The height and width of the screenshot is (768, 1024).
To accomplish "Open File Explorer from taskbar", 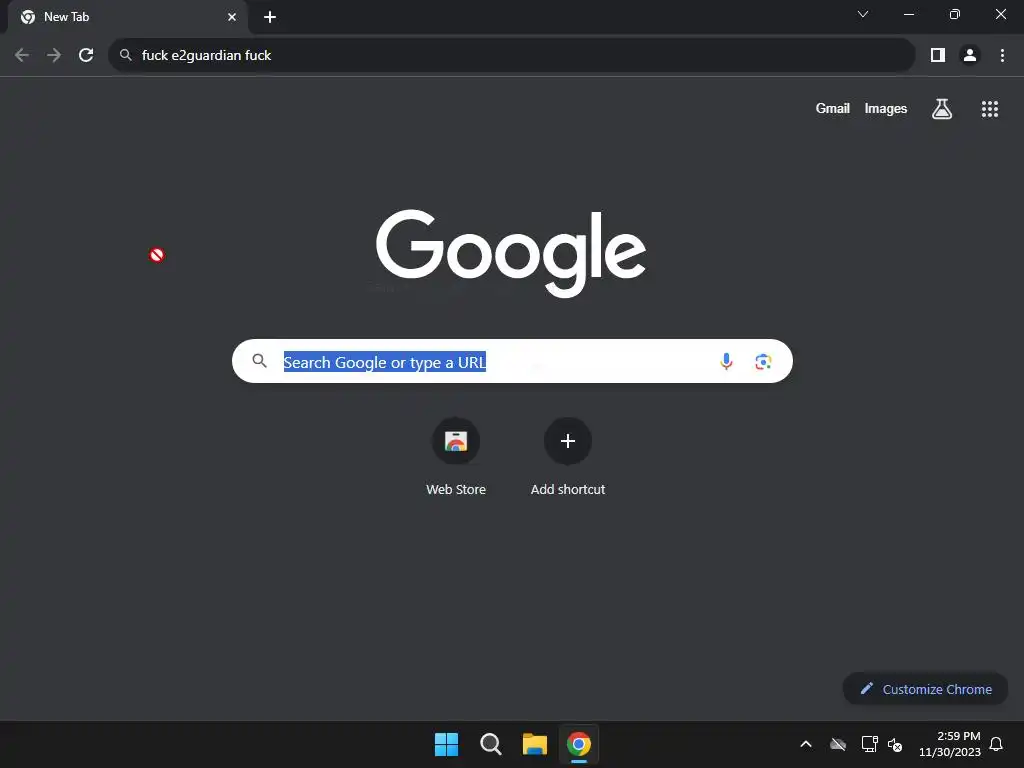I will (535, 744).
